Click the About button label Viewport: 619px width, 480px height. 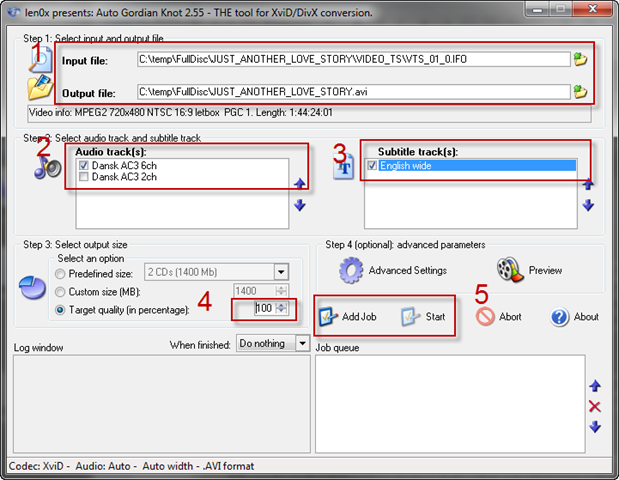pos(586,317)
